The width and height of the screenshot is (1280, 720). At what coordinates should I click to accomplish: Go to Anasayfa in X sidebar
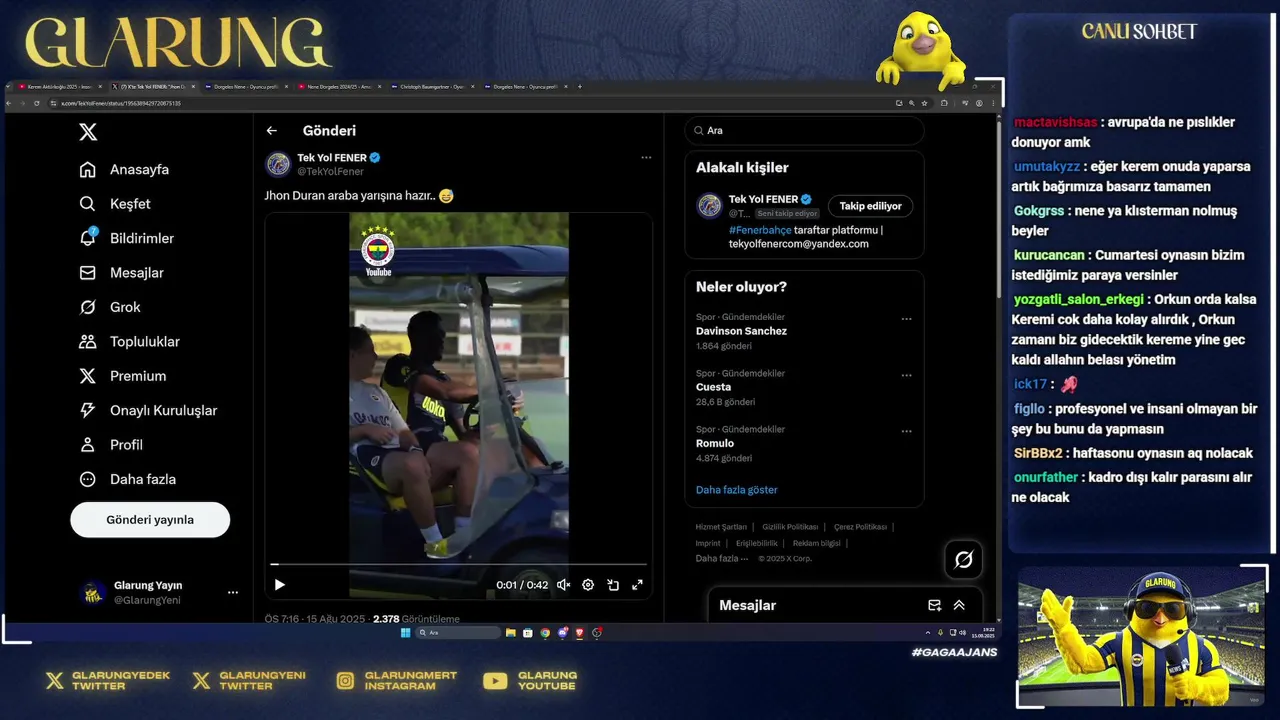124,169
